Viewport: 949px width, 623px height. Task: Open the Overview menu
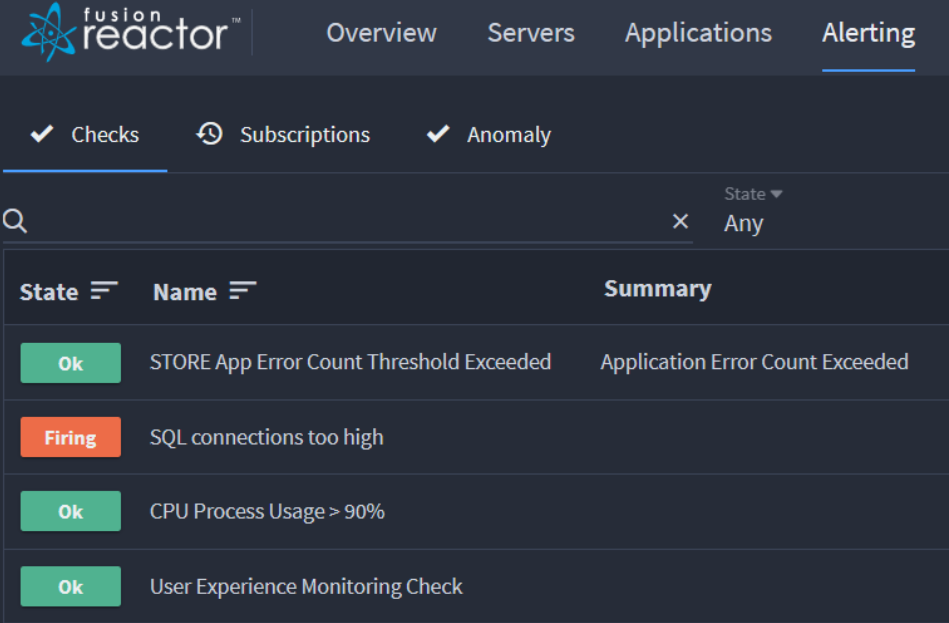coord(381,33)
